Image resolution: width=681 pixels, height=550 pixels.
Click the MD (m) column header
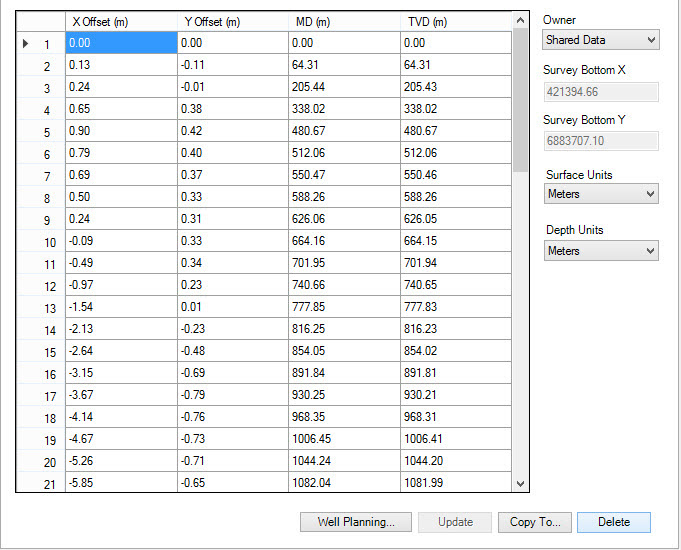click(x=344, y=21)
